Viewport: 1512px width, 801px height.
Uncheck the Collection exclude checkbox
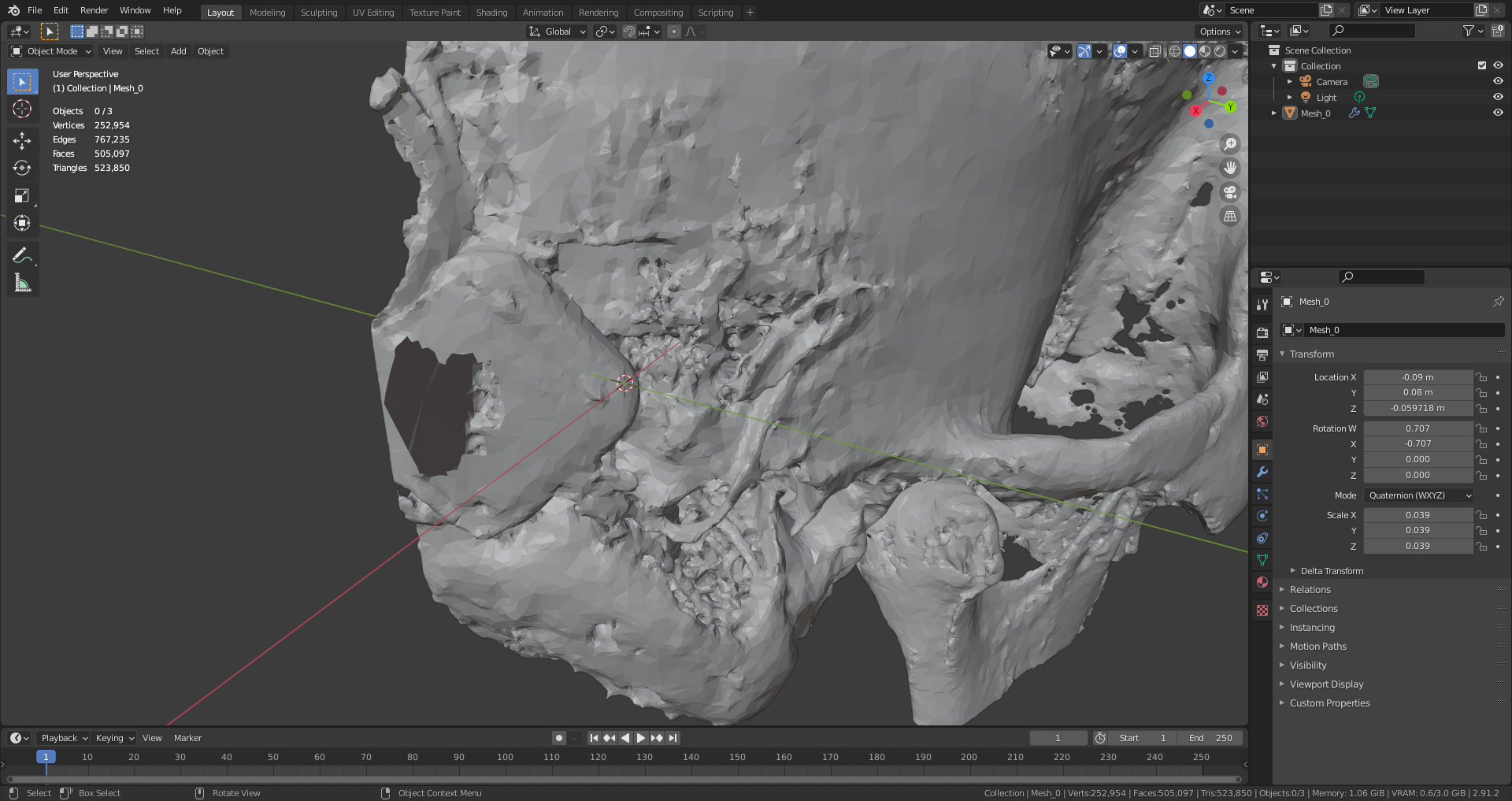(1482, 65)
